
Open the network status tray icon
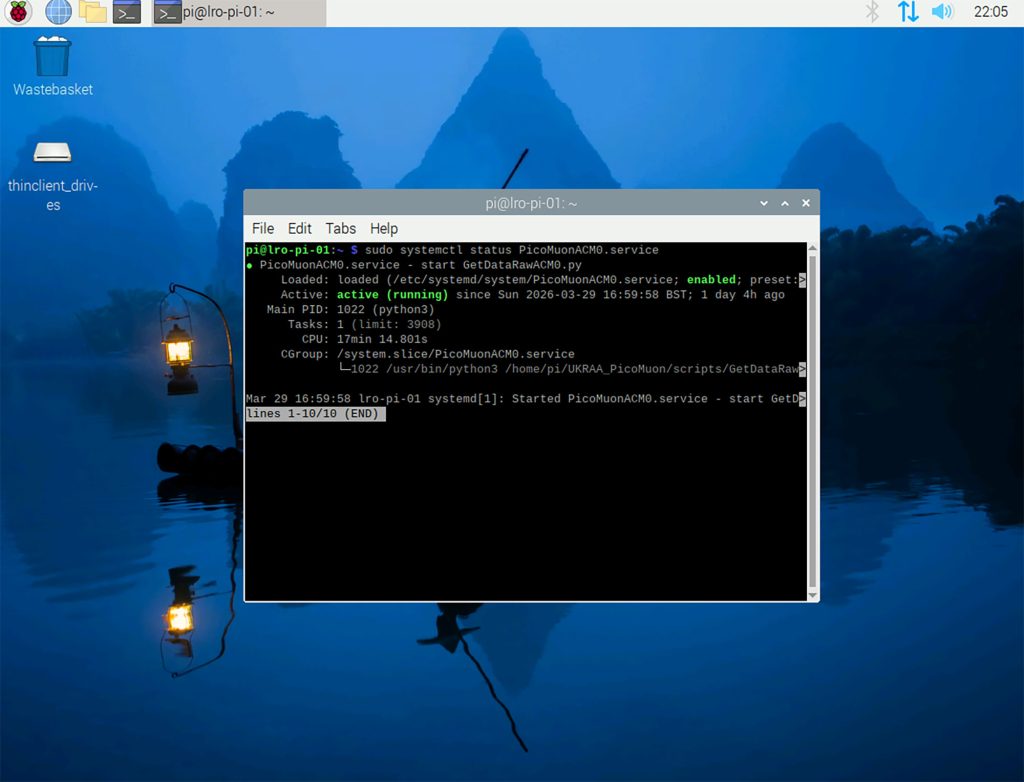click(x=907, y=12)
